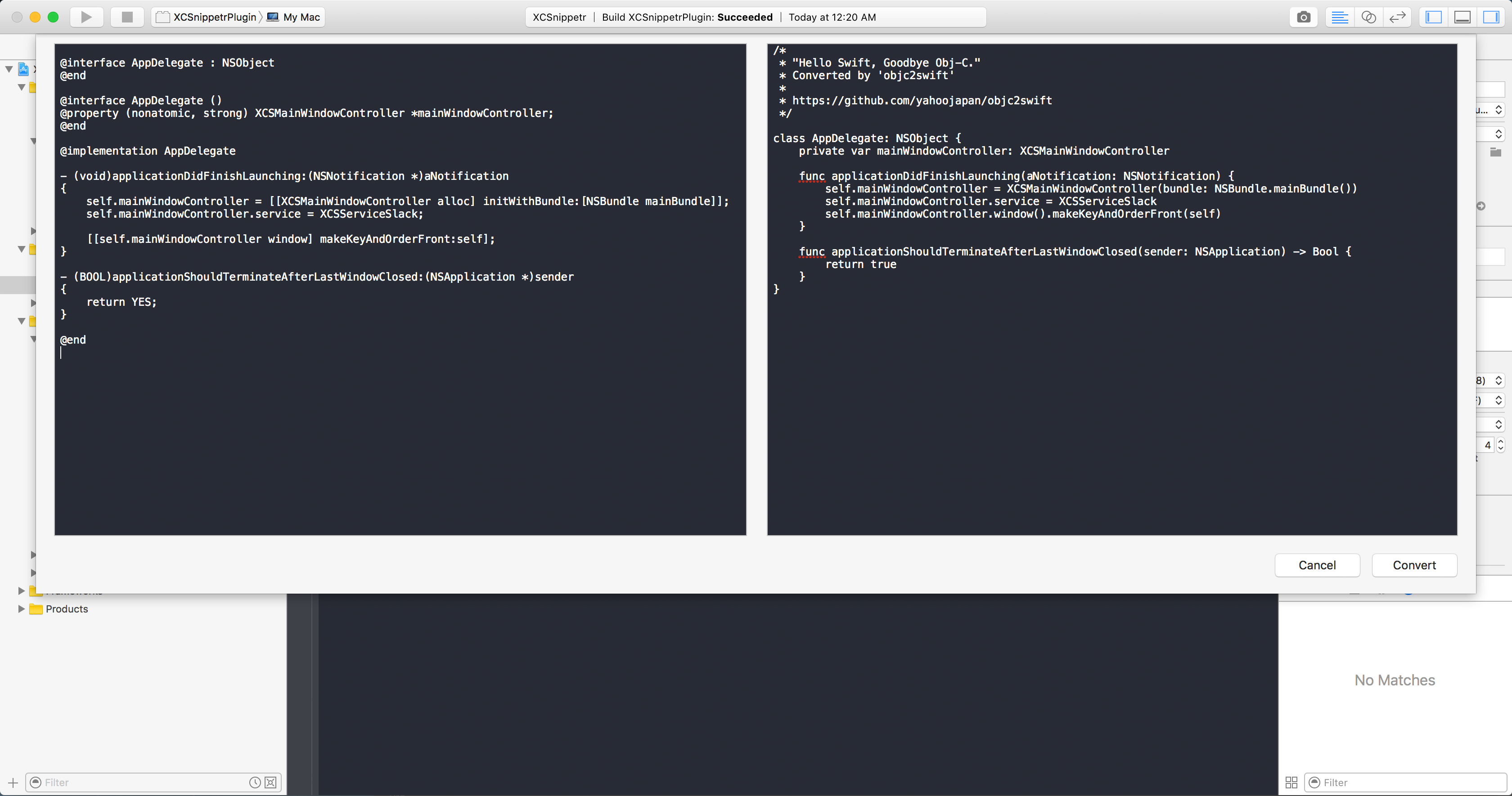Show the Assistant editor

click(x=1368, y=17)
